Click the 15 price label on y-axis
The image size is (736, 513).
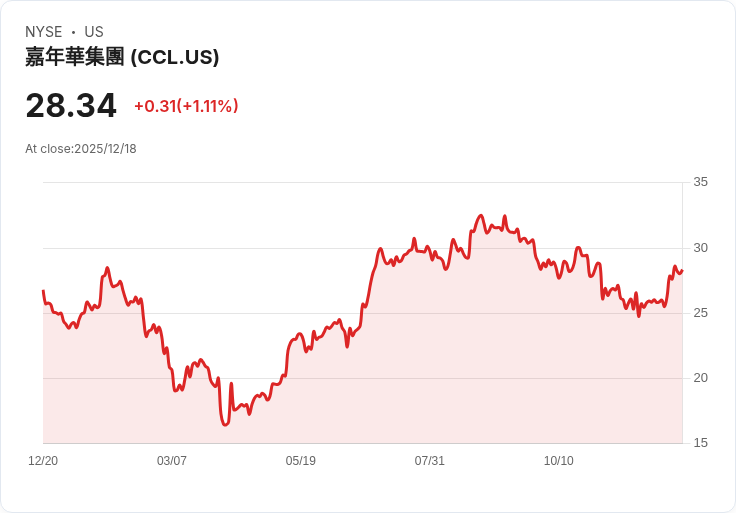[x=700, y=443]
